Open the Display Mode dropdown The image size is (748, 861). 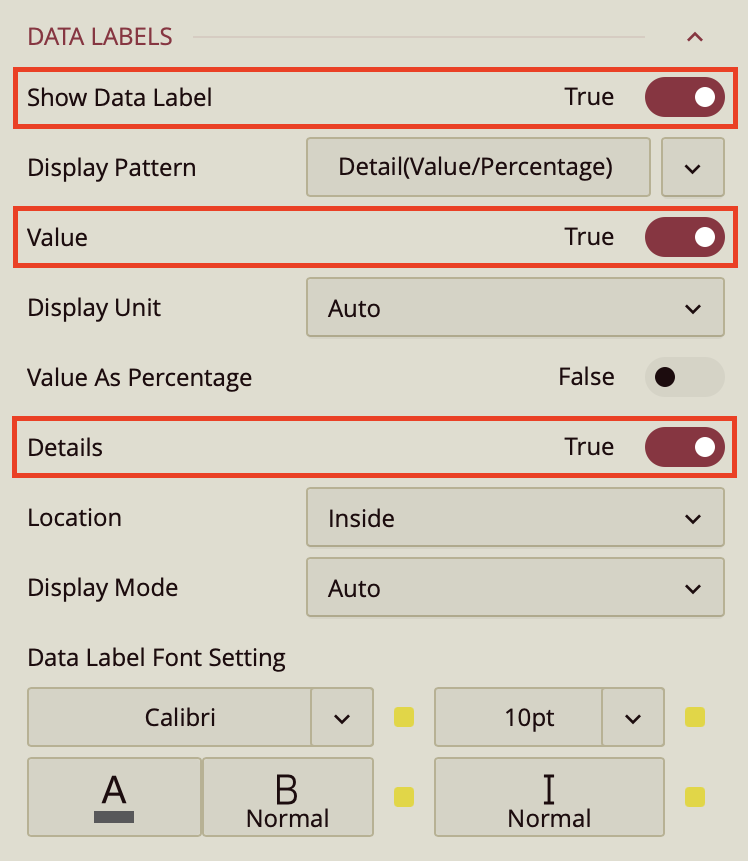click(514, 588)
